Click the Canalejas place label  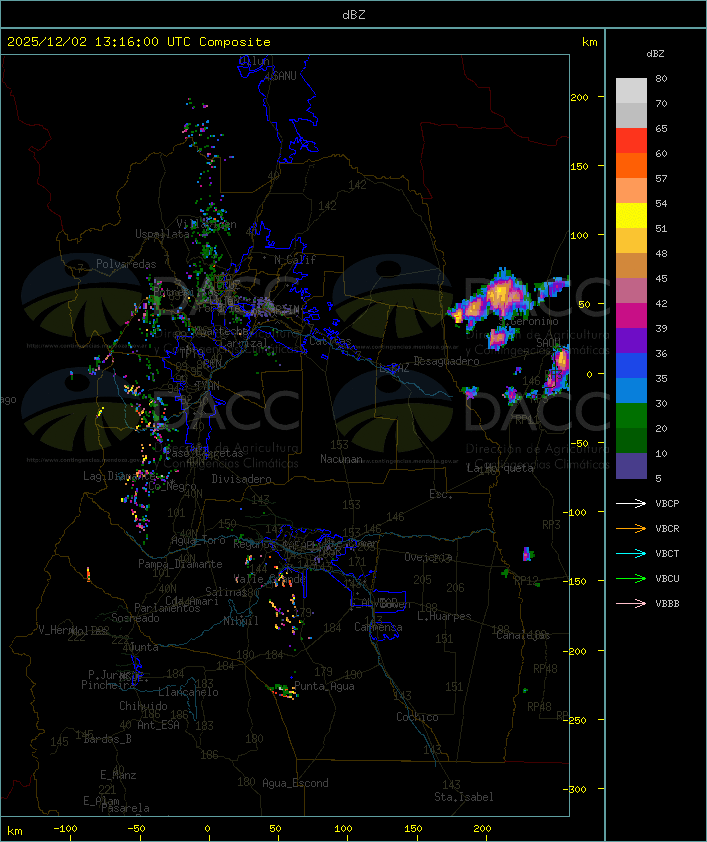pos(523,636)
